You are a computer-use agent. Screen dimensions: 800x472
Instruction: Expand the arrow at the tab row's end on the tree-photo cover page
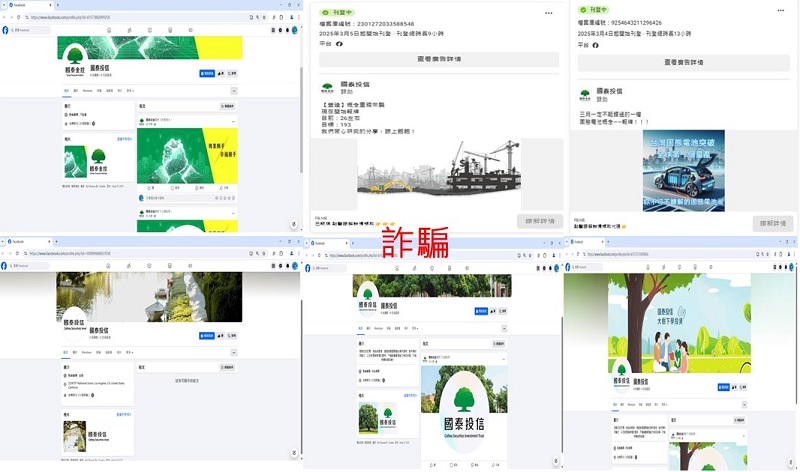click(504, 328)
